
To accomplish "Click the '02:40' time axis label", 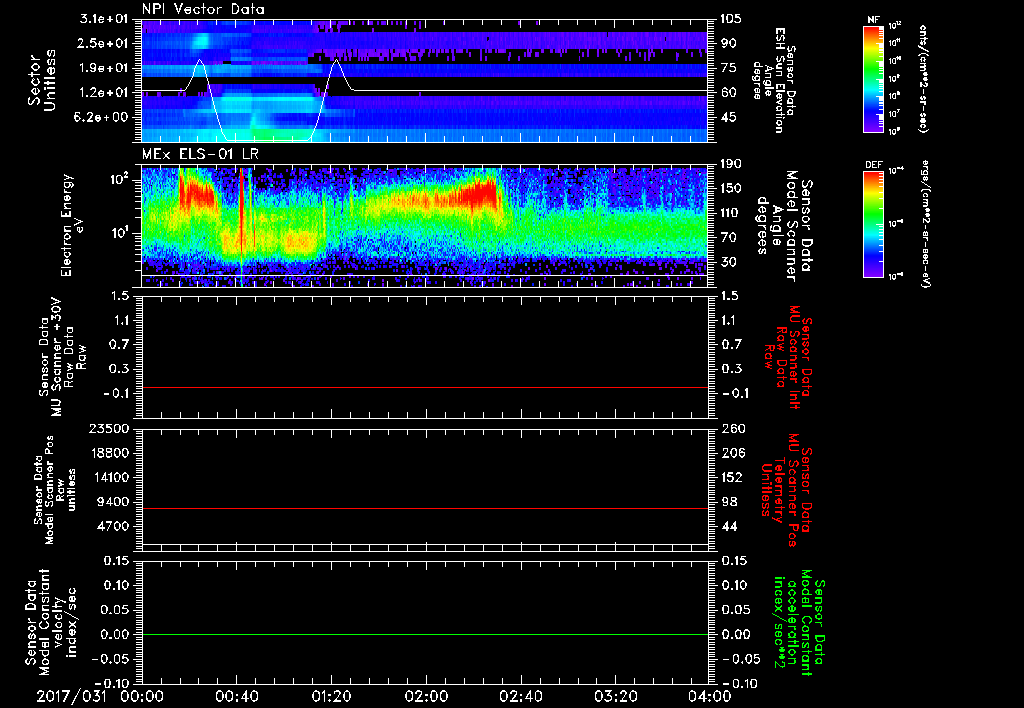I will click(520, 696).
